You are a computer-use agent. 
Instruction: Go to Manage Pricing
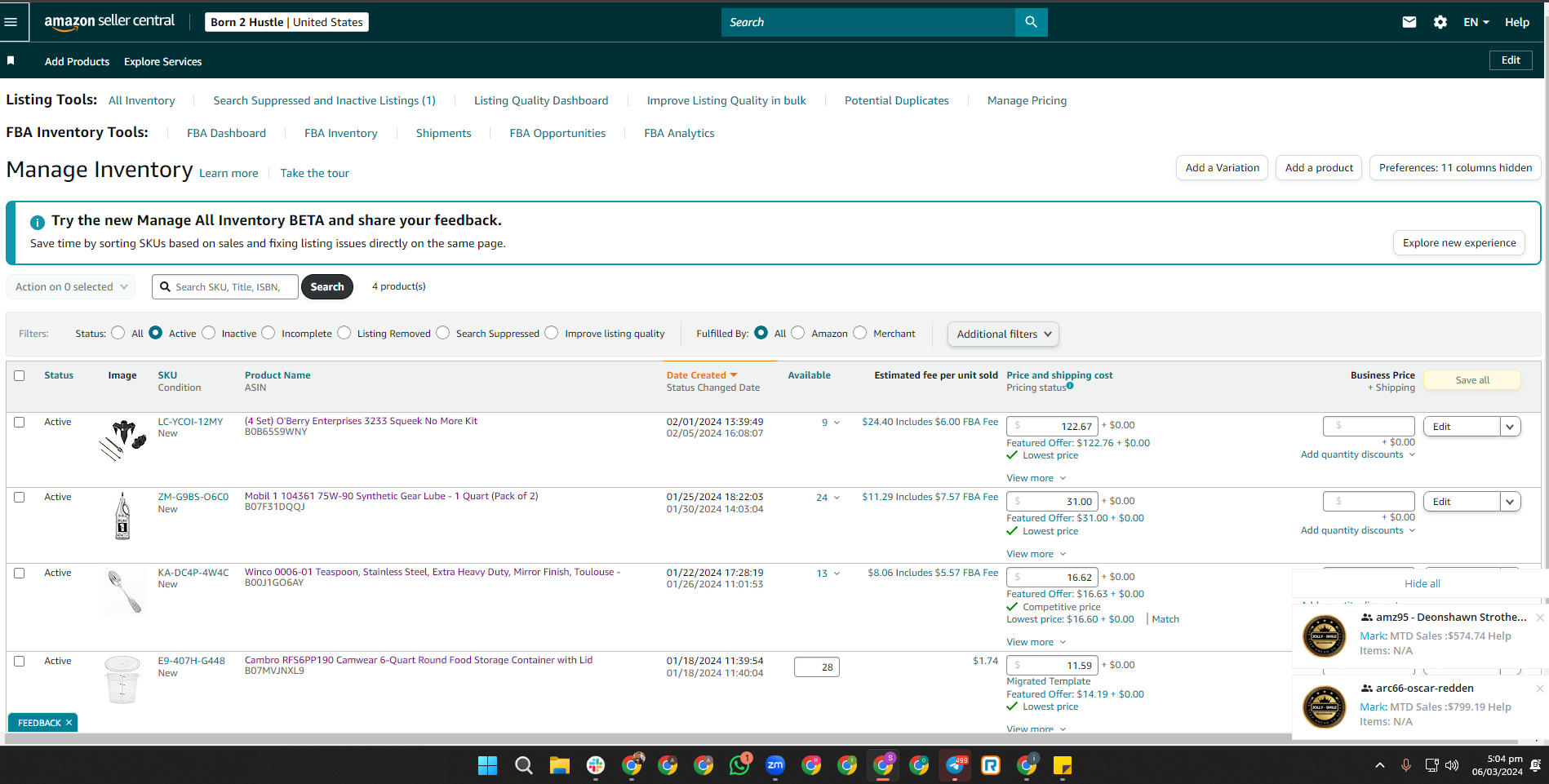pyautogui.click(x=1027, y=100)
